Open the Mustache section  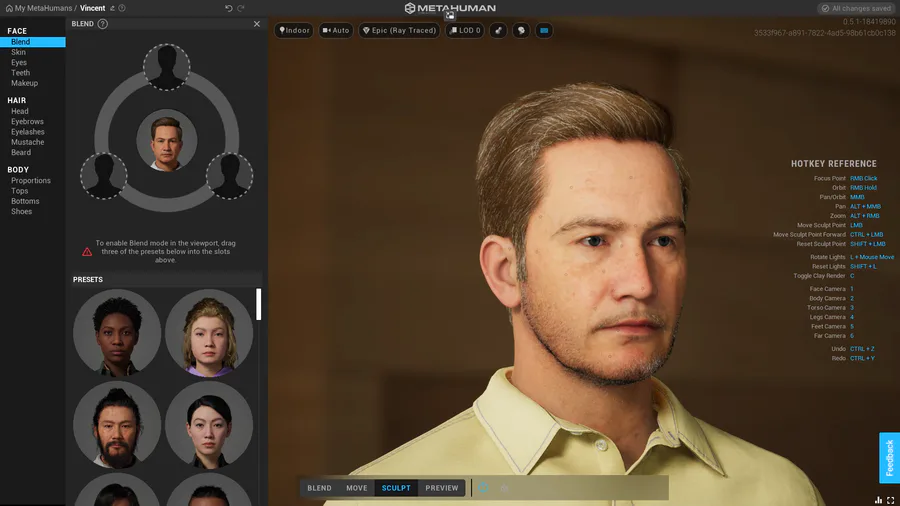pyautogui.click(x=28, y=142)
